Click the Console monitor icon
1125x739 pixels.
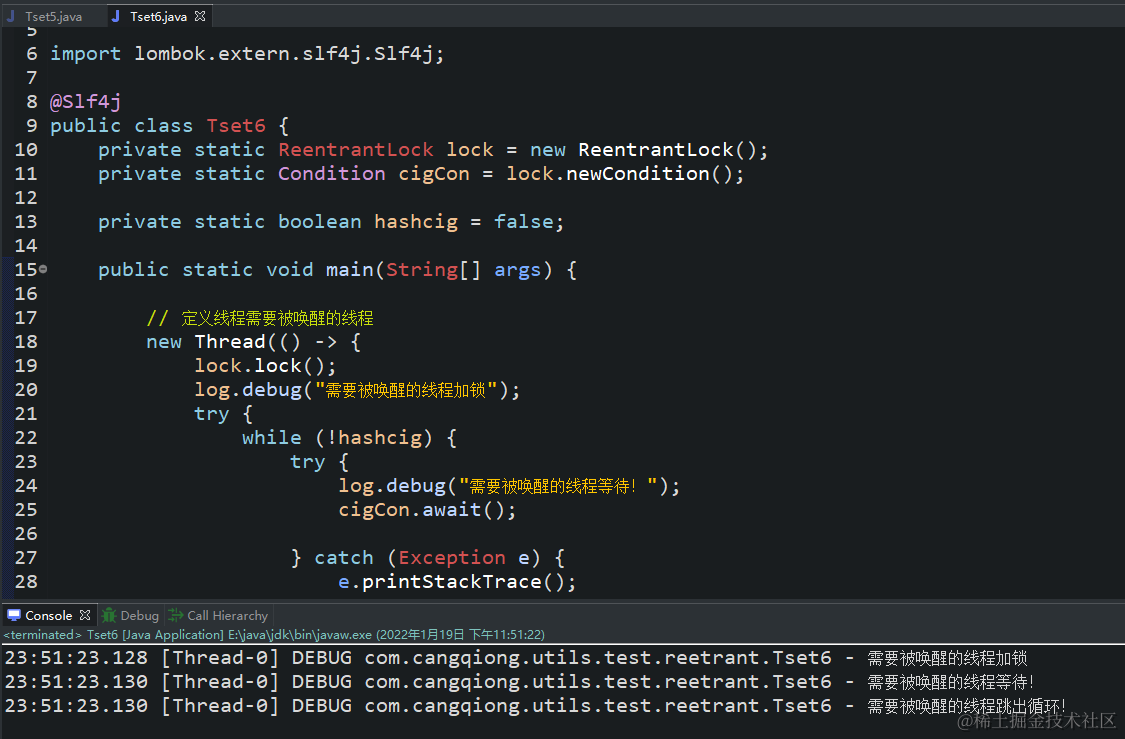click(14, 615)
